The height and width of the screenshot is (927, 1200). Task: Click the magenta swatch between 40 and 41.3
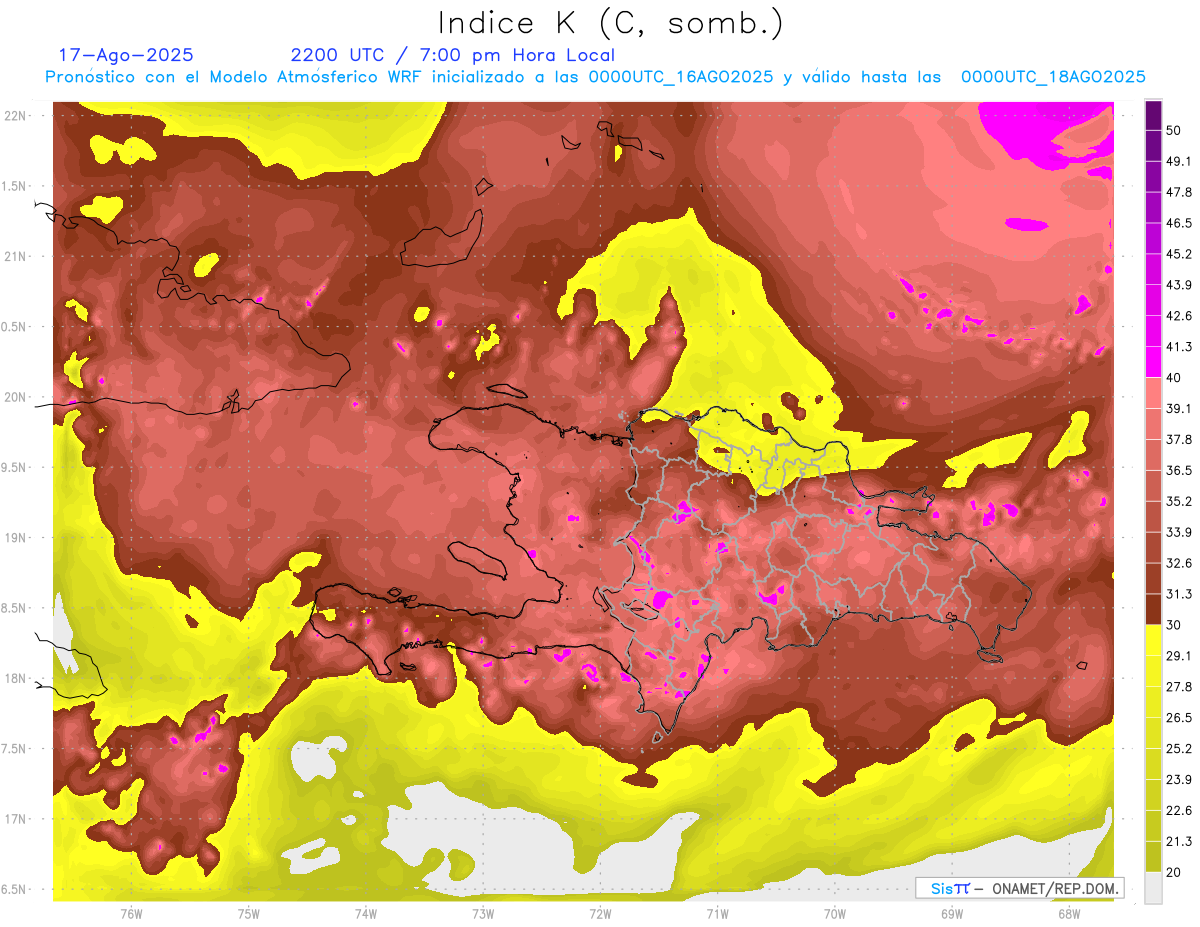coord(1153,362)
